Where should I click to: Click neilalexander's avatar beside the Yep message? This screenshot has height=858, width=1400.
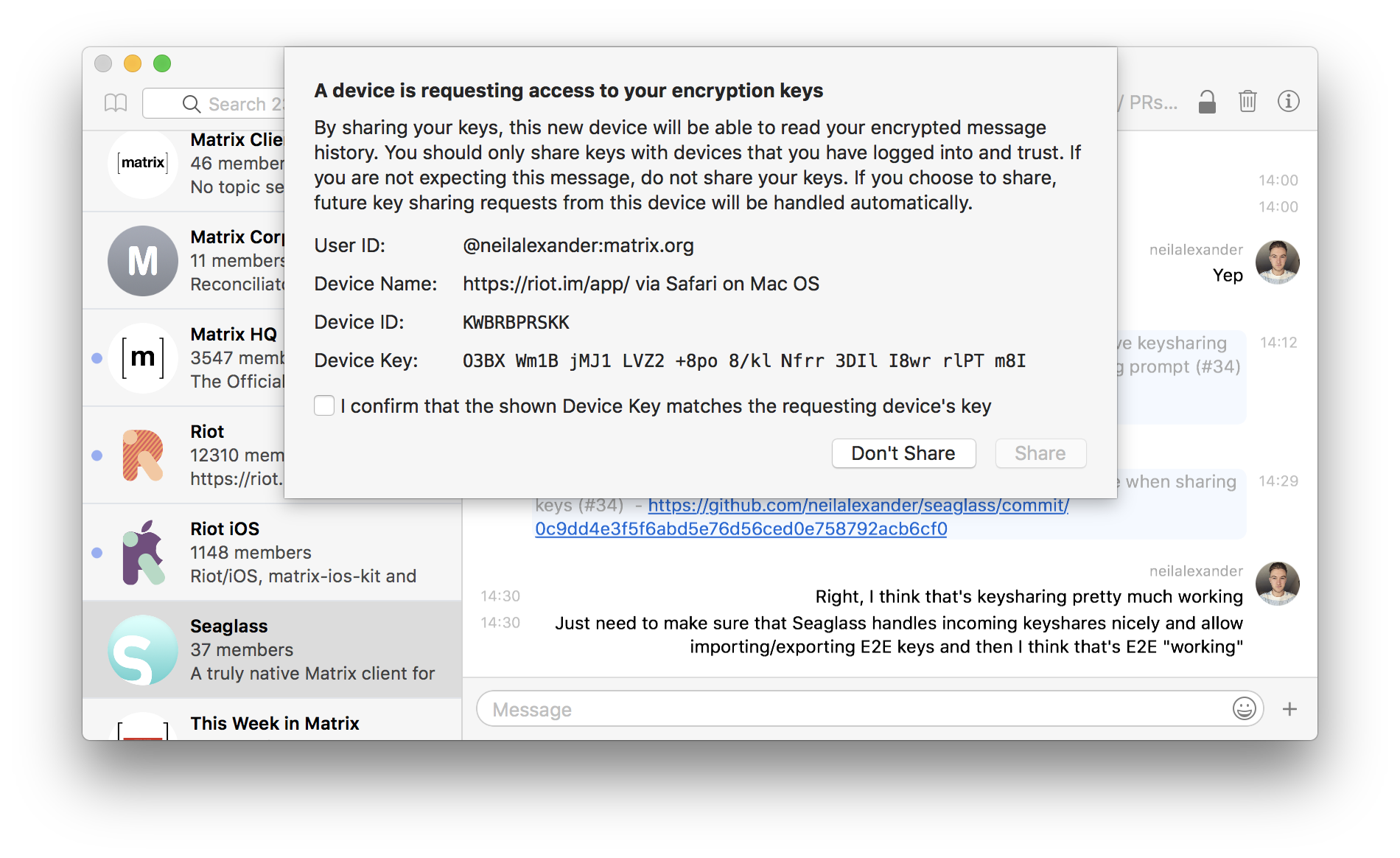pos(1277,262)
